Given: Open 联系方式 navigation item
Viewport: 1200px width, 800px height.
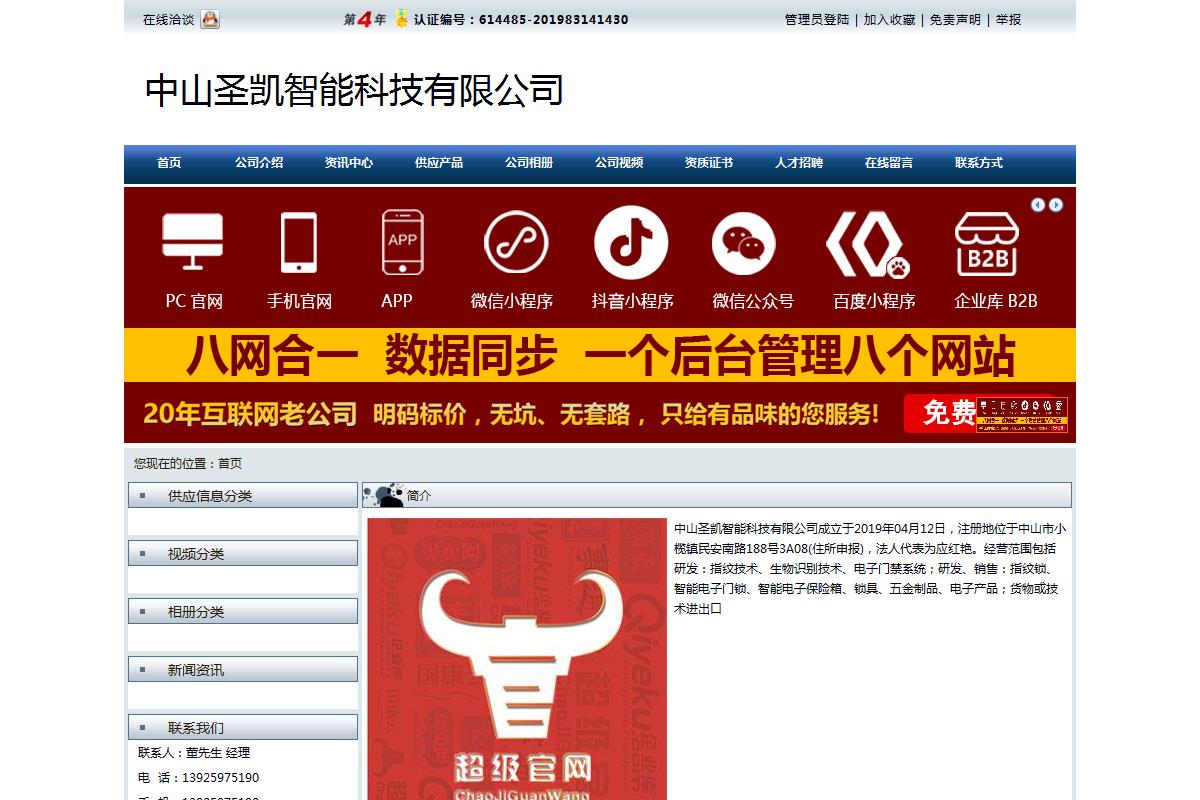Looking at the screenshot, I should coord(979,163).
